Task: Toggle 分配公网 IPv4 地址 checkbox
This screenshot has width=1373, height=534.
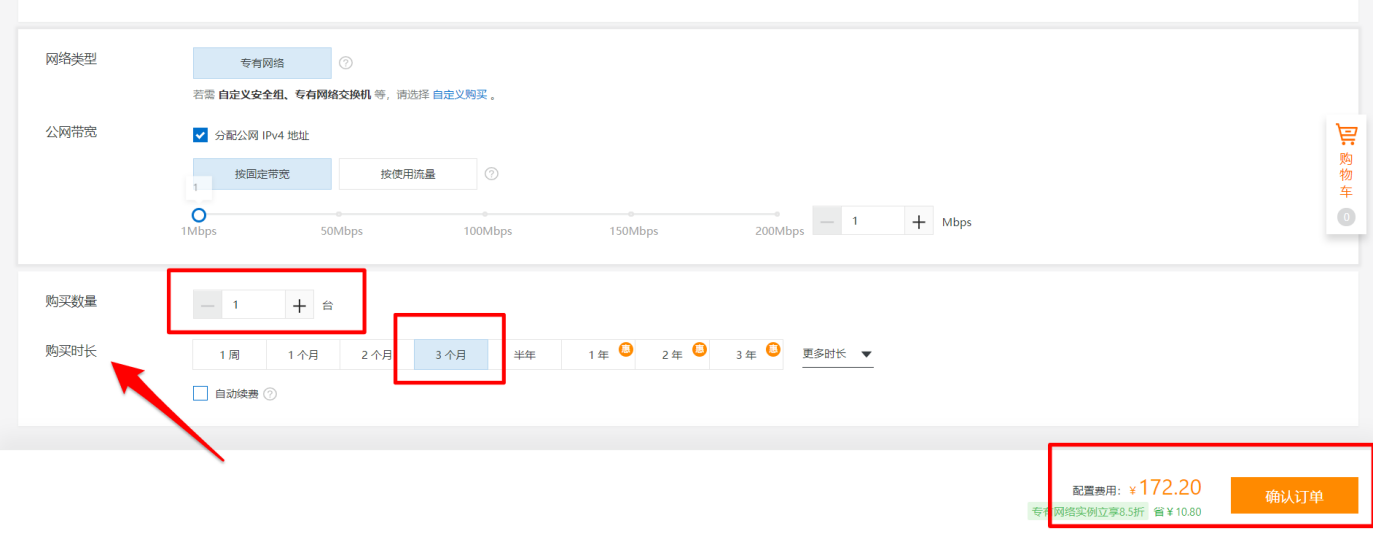Action: (200, 135)
